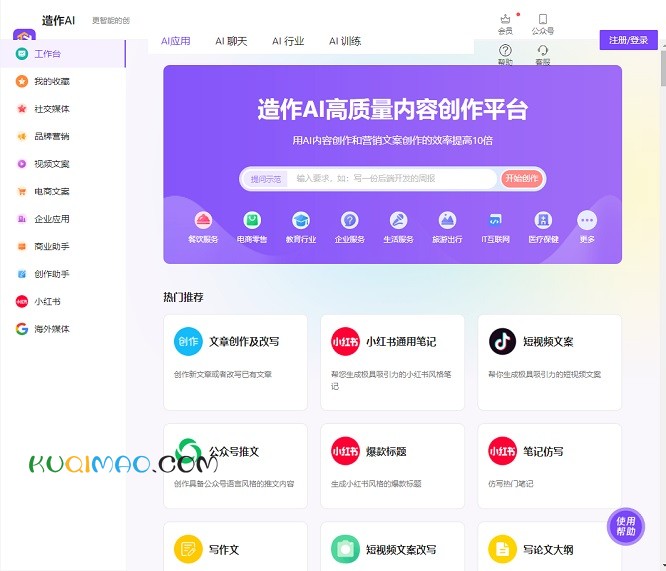Select 社交媒体 category in sidebar
Viewport: 666px width, 571px height.
coord(63,109)
